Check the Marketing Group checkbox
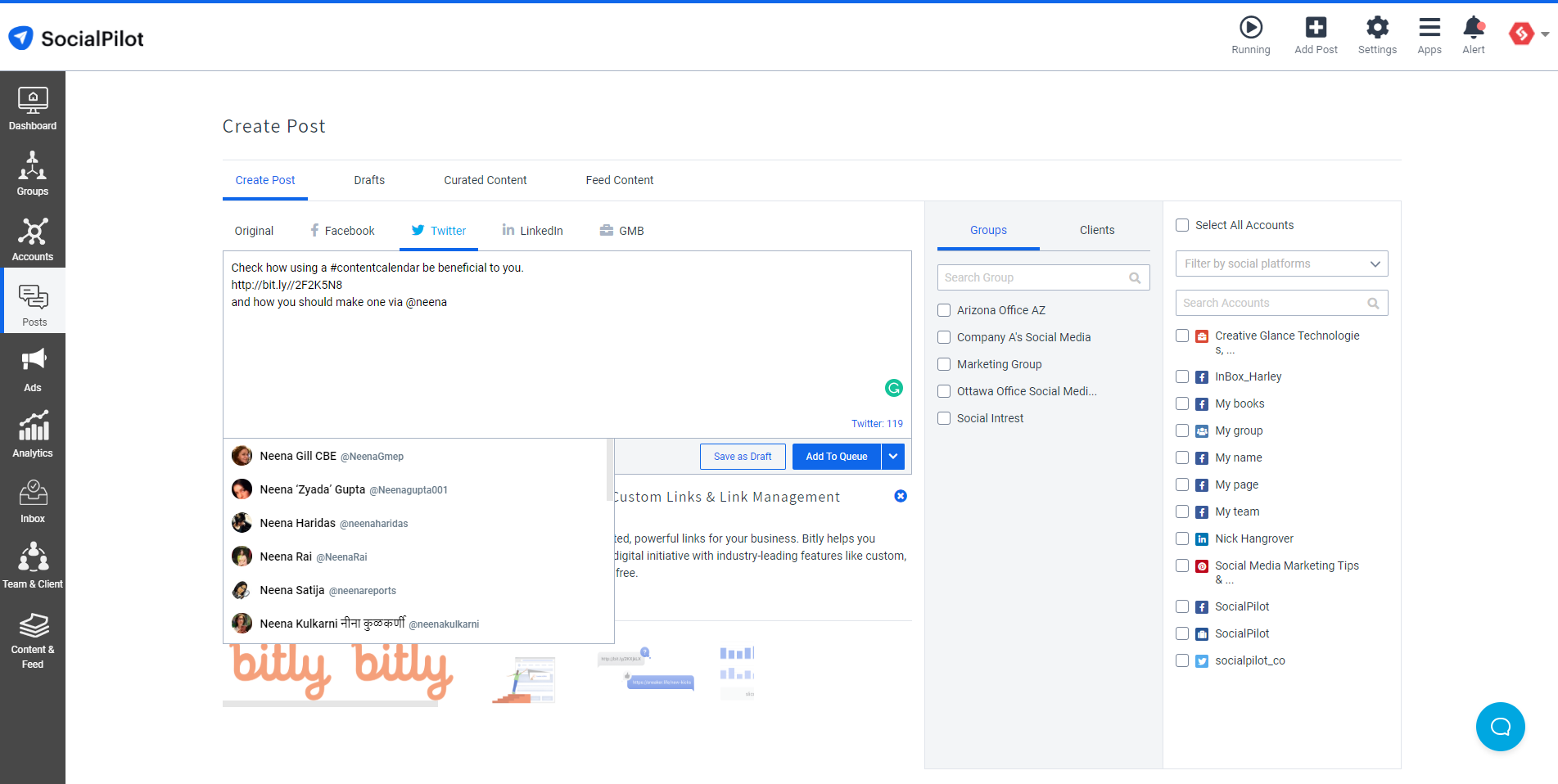This screenshot has height=784, width=1558. [x=943, y=363]
